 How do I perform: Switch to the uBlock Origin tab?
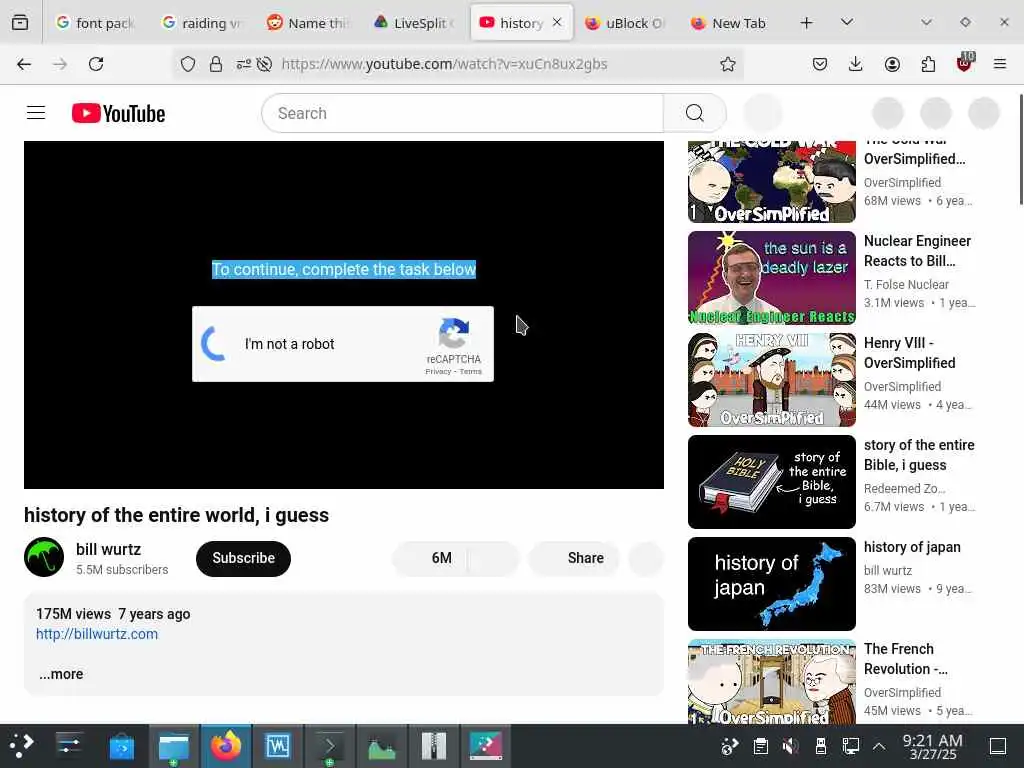pos(626,23)
